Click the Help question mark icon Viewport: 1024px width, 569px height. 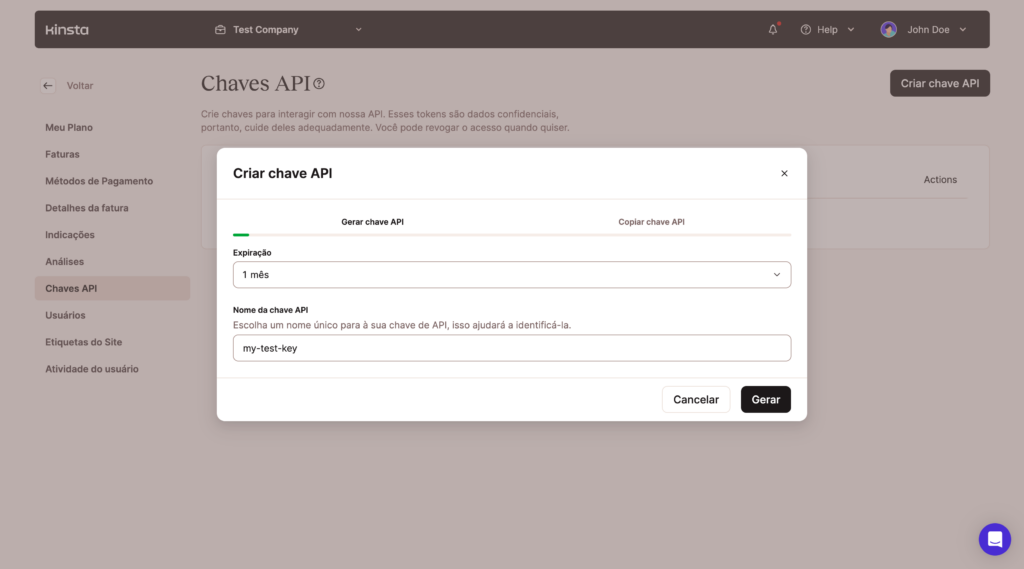click(x=805, y=30)
